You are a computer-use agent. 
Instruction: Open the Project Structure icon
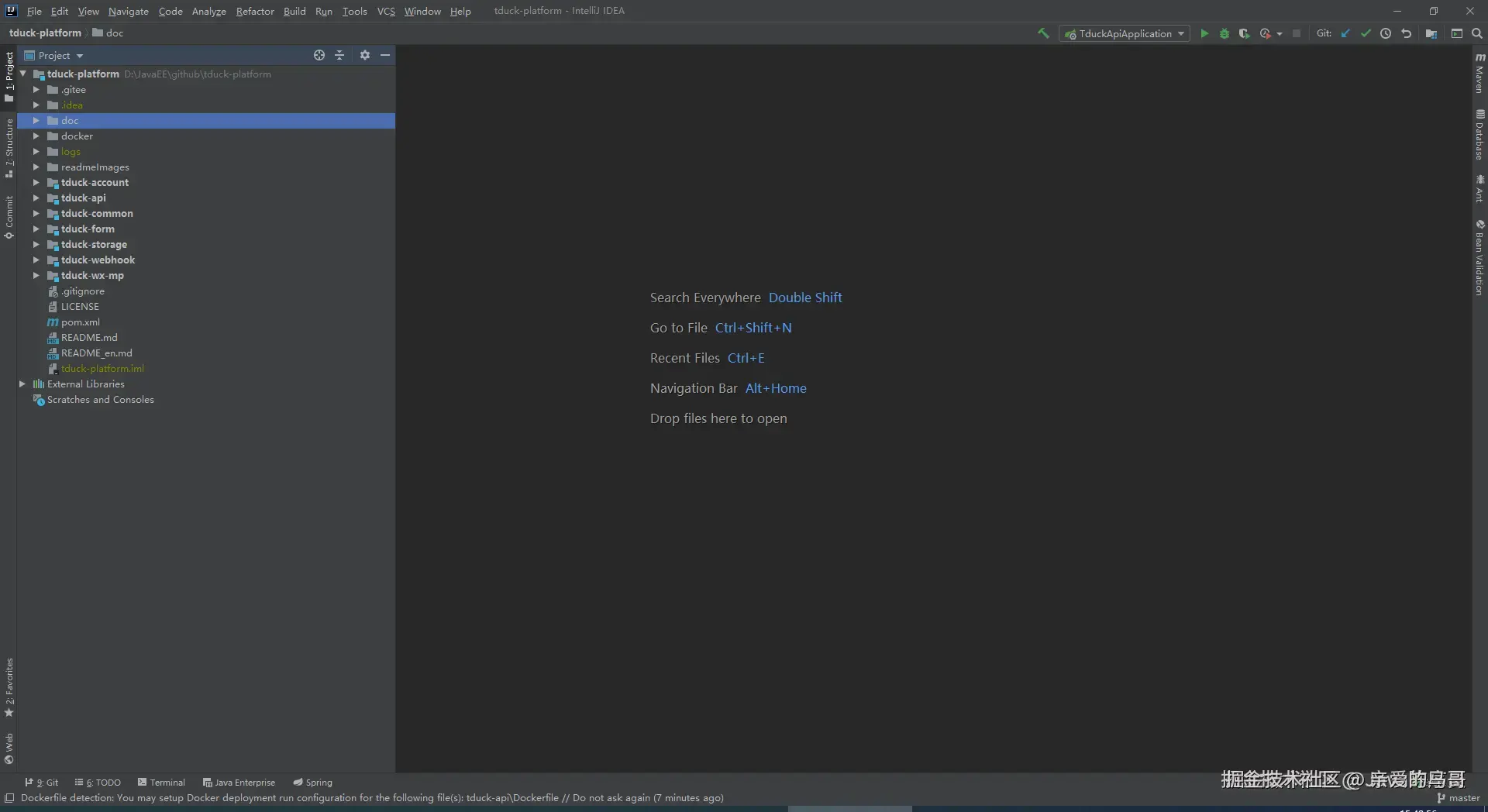click(1431, 33)
